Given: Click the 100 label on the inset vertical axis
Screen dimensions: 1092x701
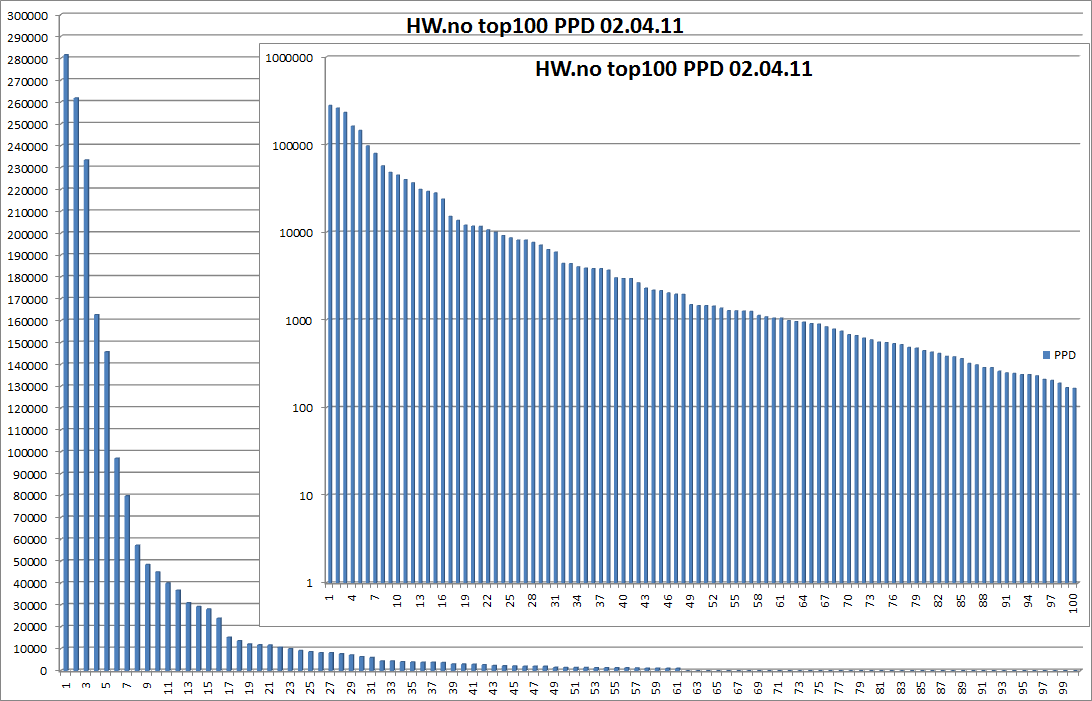Looking at the screenshot, I should click(x=302, y=408).
